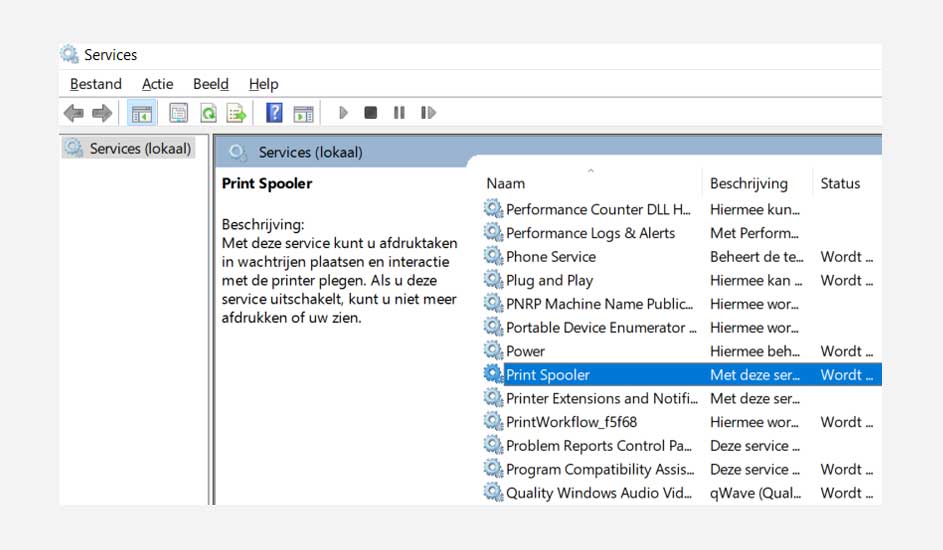Open Properties via the toolbar icon
The width and height of the screenshot is (943, 550).
pyautogui.click(x=179, y=113)
